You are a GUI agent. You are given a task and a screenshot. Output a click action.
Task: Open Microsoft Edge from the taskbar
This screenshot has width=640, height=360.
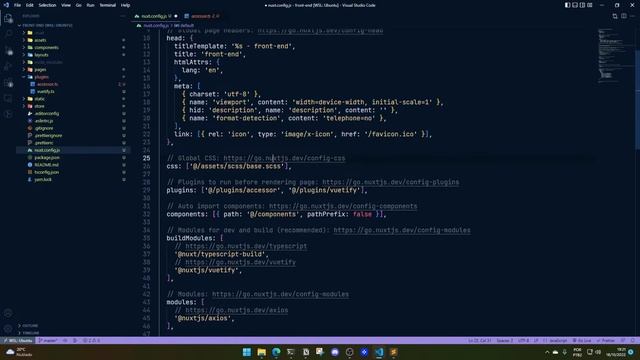click(x=276, y=352)
